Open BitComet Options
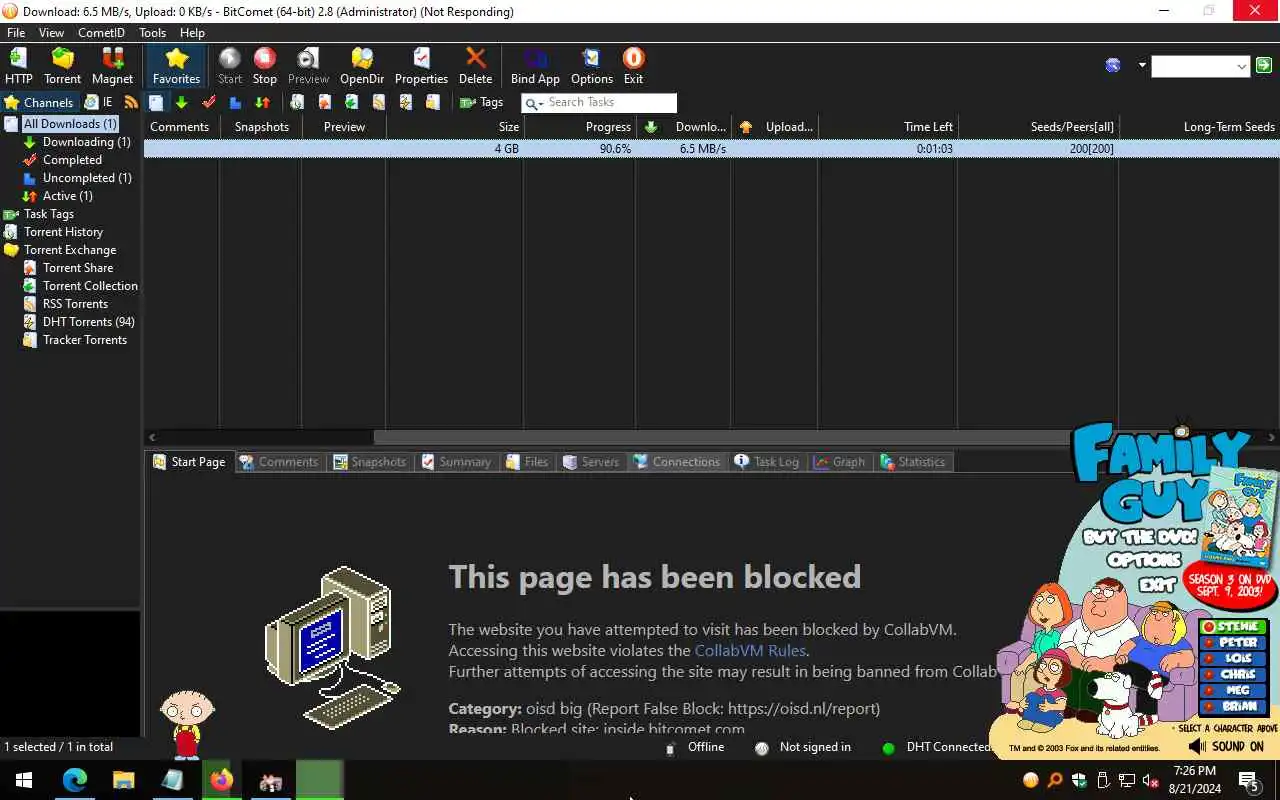 [x=592, y=66]
